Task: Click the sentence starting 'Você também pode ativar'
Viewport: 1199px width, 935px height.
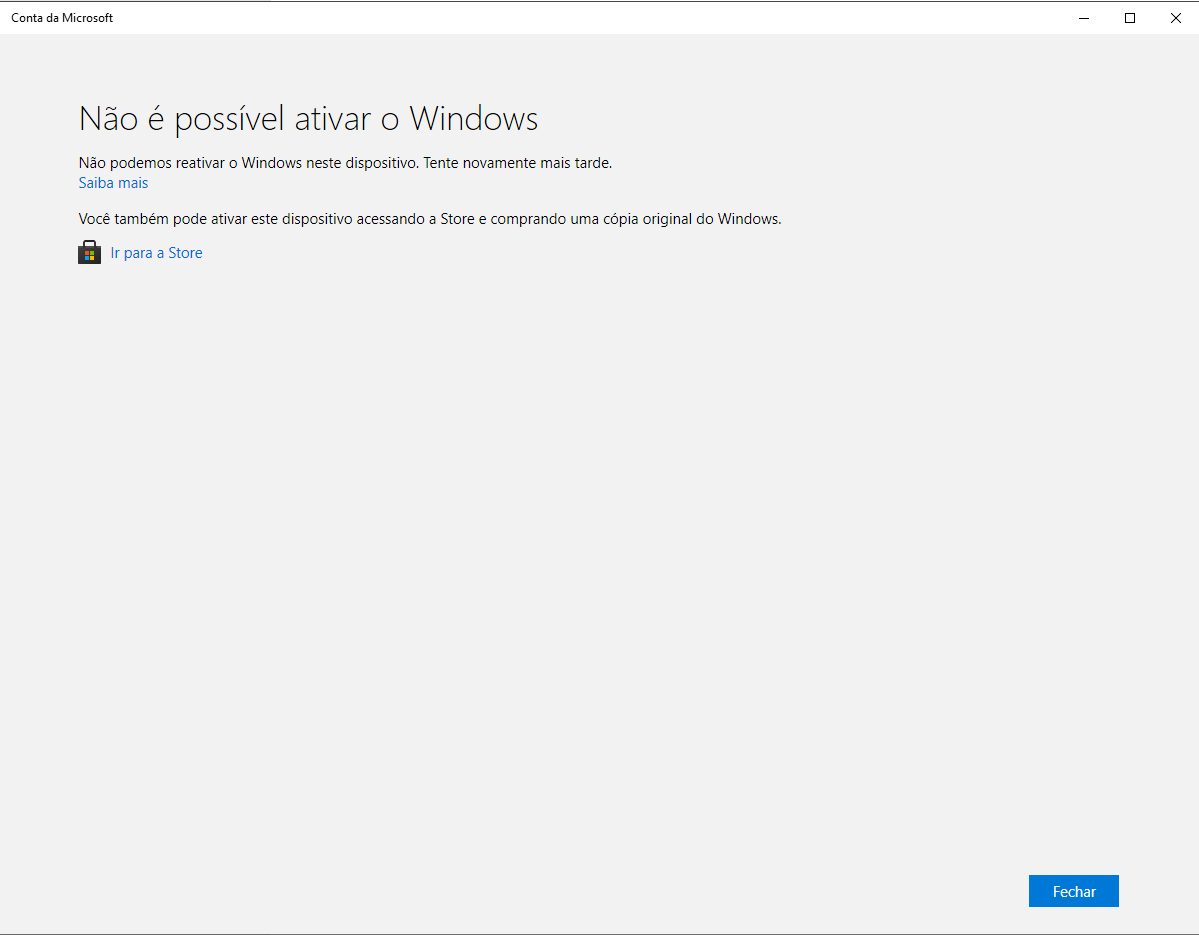Action: tap(430, 219)
